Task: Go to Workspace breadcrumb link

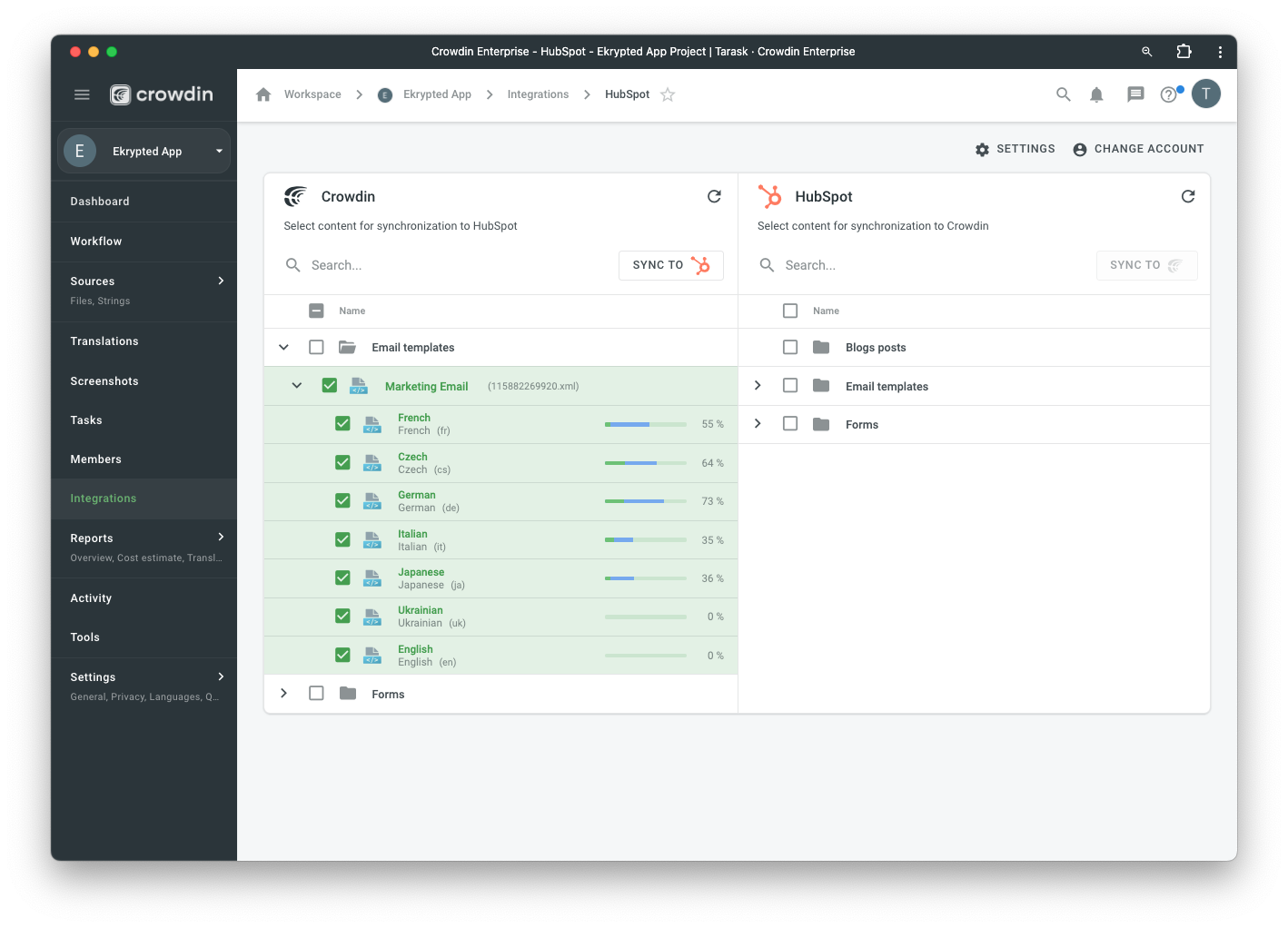Action: tap(312, 94)
